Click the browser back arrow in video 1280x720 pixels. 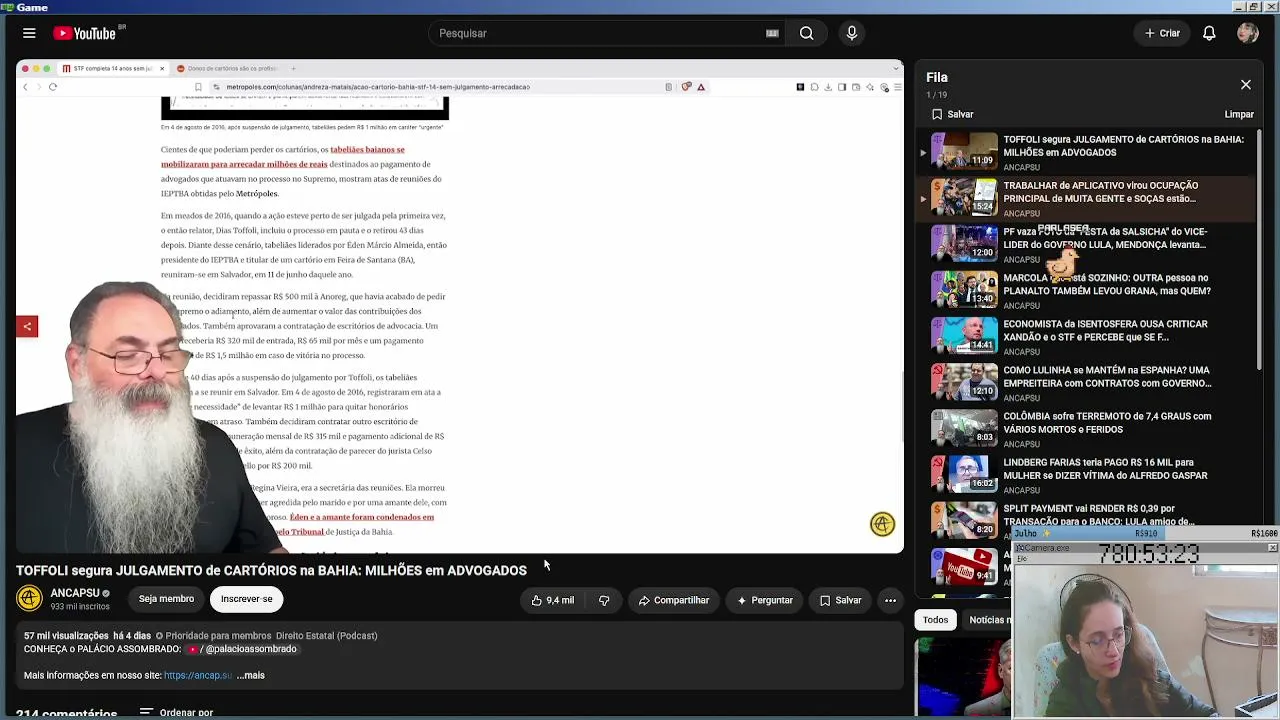point(25,87)
